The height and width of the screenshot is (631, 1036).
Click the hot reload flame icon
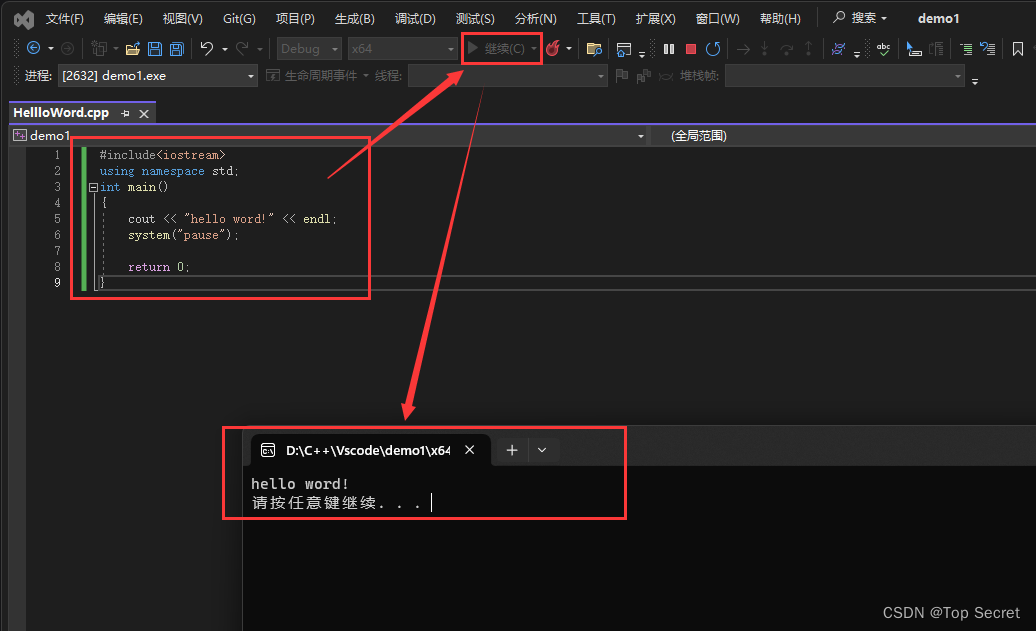tap(553, 48)
